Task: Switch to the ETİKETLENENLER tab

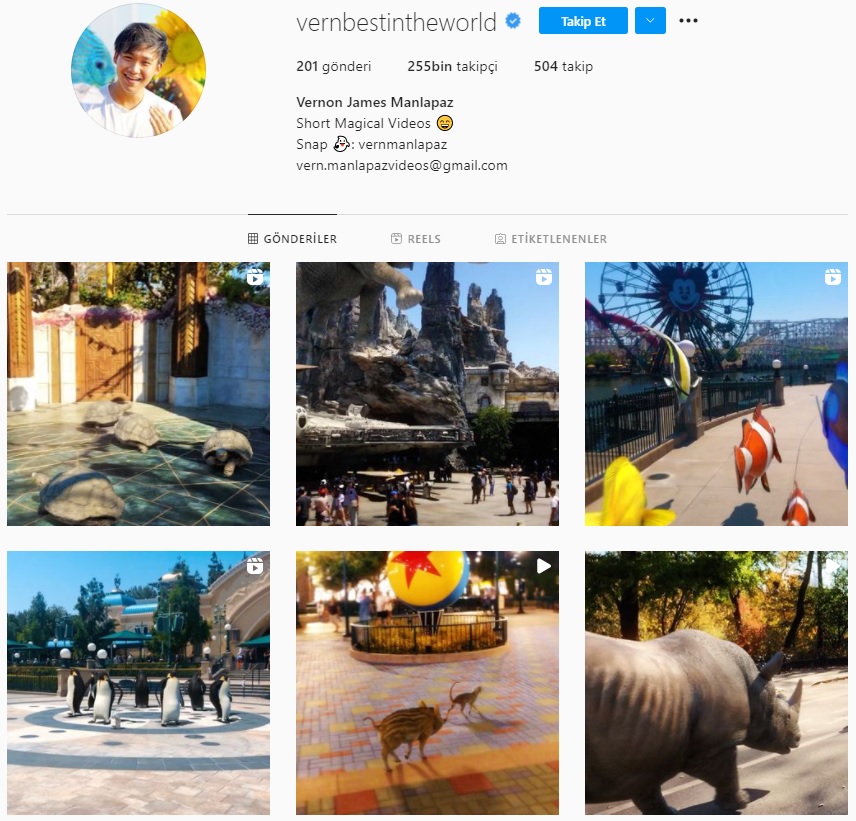Action: coord(551,239)
